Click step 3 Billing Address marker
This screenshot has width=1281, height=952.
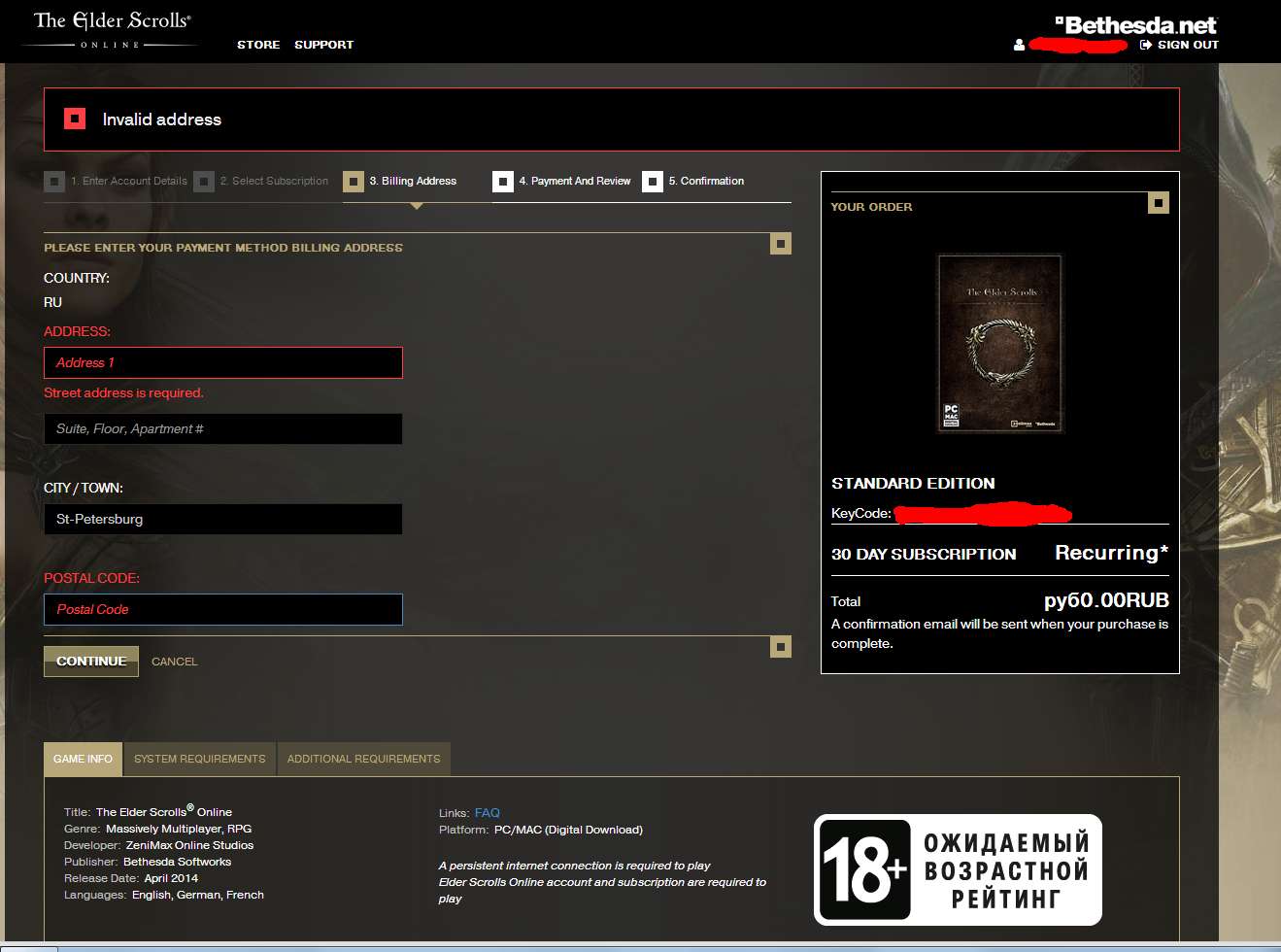(354, 182)
